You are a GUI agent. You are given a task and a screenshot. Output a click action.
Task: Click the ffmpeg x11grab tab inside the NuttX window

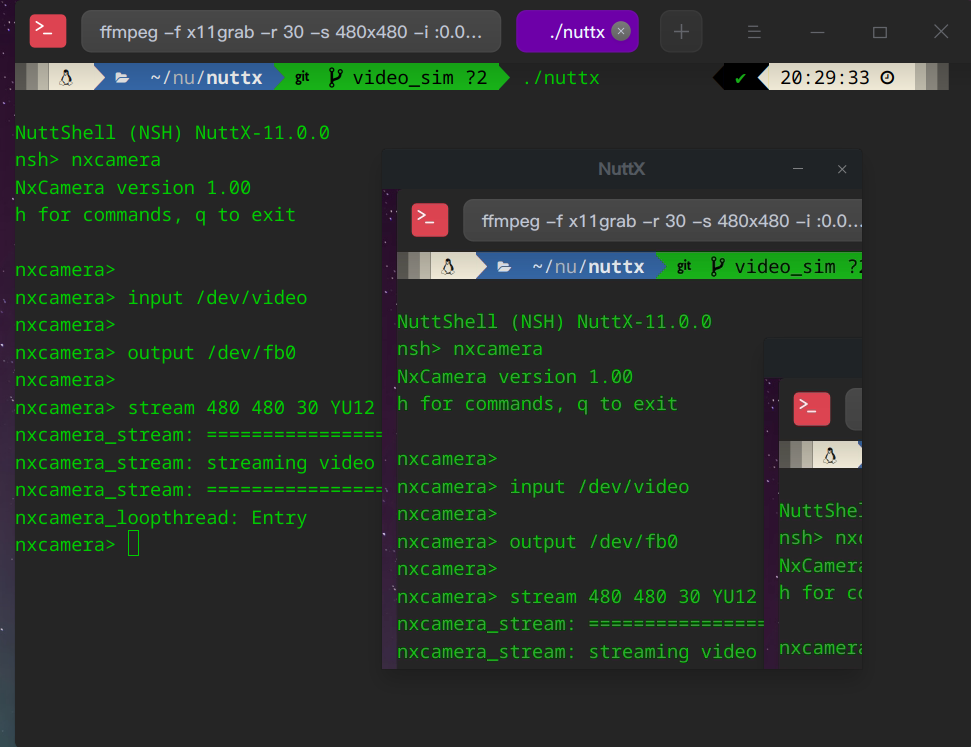pyautogui.click(x=663, y=221)
